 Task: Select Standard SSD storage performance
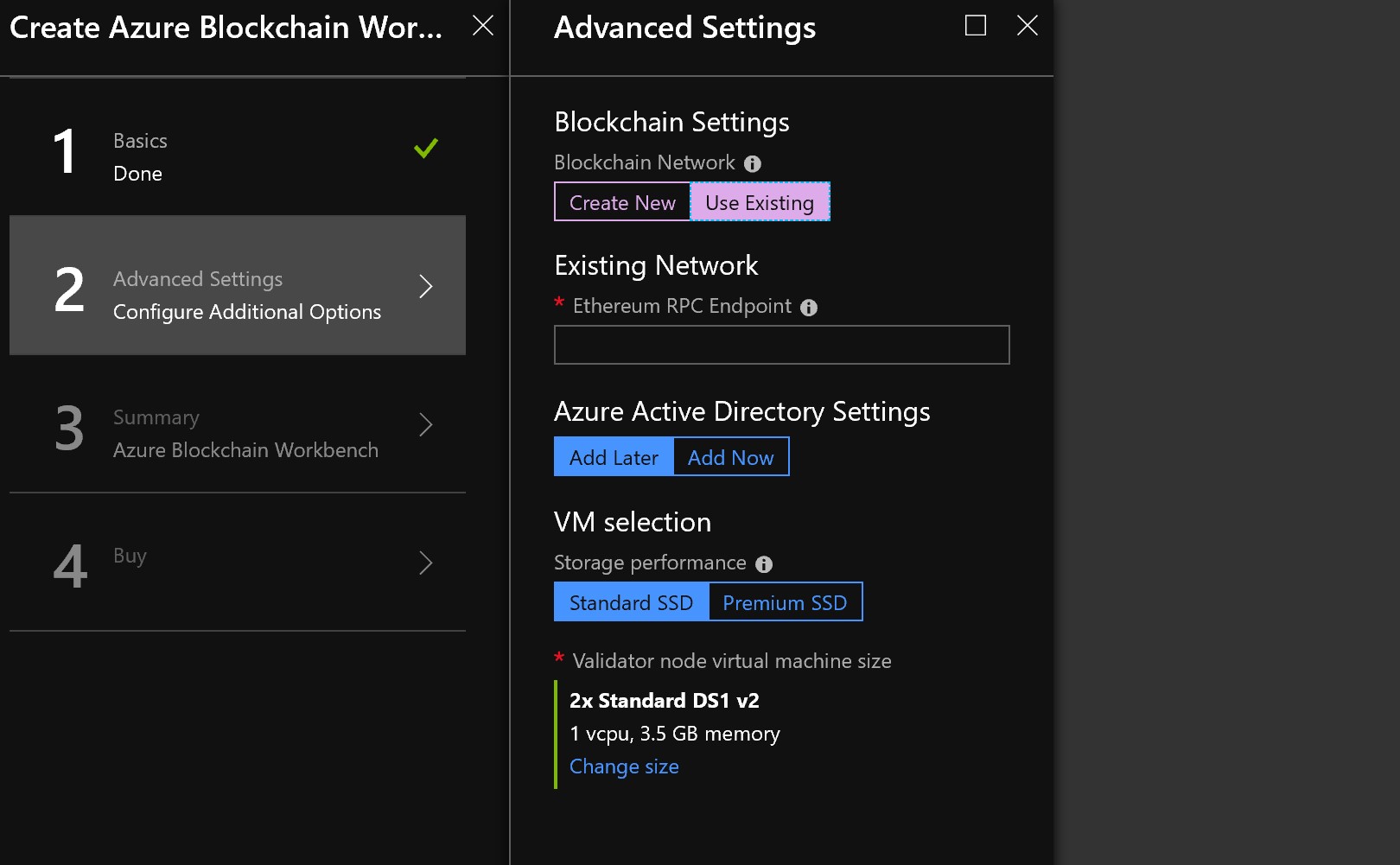click(x=631, y=602)
